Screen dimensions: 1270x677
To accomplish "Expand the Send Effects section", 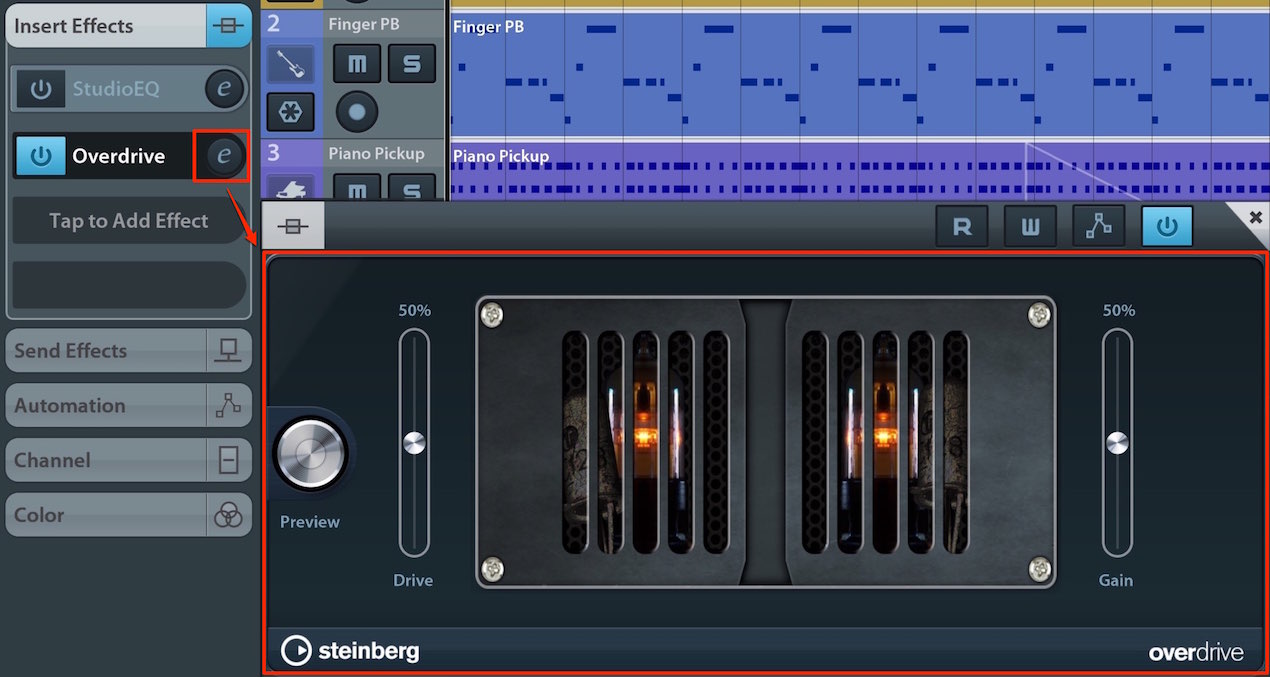I will click(x=128, y=351).
